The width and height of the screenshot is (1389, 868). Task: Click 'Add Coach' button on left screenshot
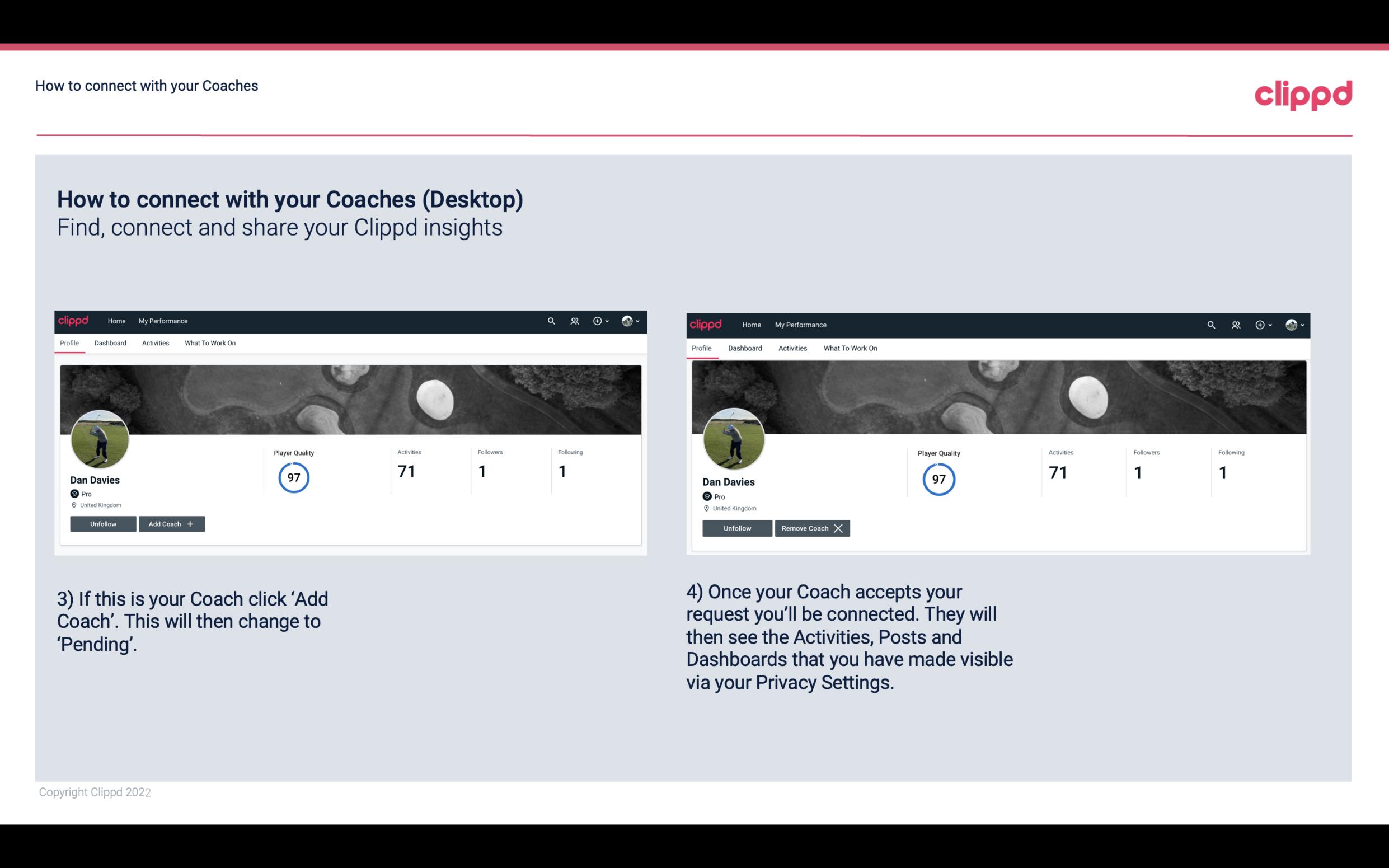click(170, 524)
